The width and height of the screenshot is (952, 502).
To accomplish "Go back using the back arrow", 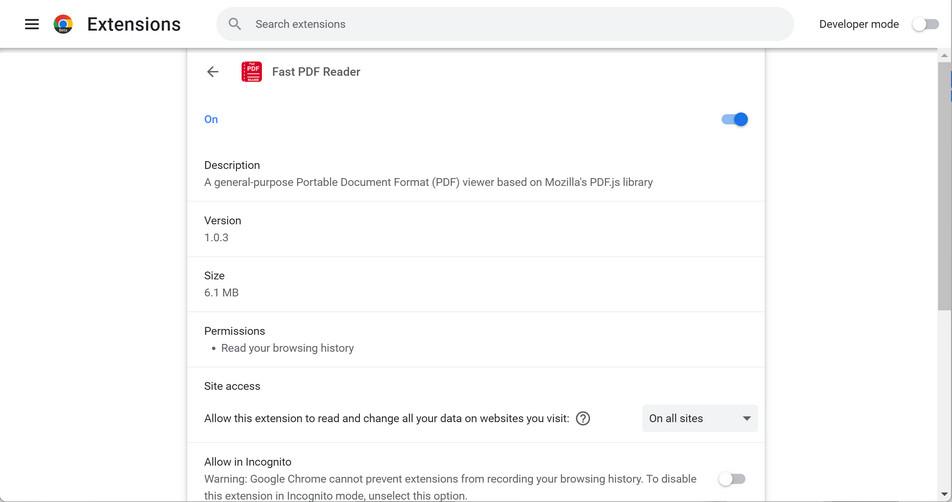I will [x=213, y=72].
